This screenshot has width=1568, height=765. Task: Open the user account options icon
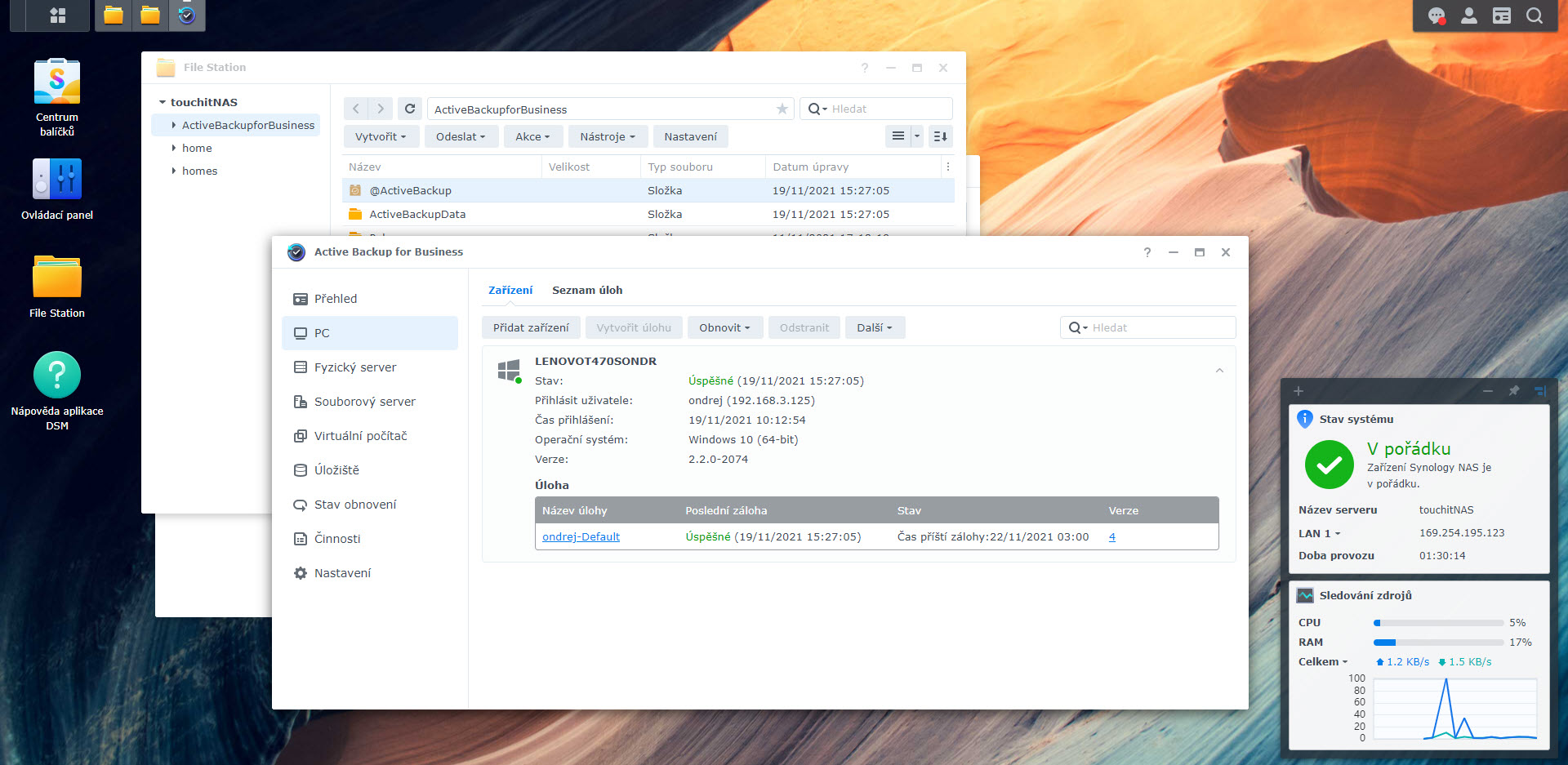[x=1468, y=16]
